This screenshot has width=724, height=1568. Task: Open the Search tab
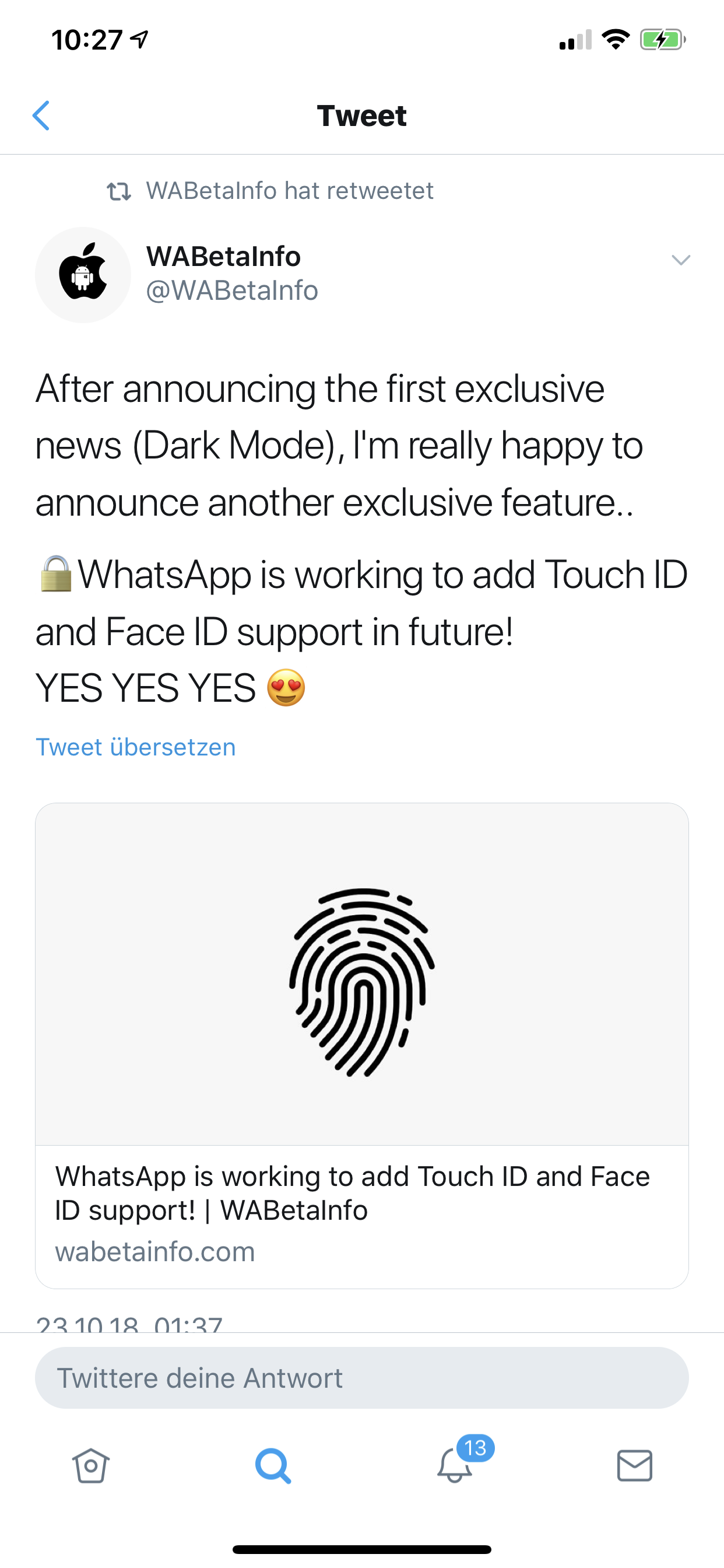click(x=272, y=1465)
